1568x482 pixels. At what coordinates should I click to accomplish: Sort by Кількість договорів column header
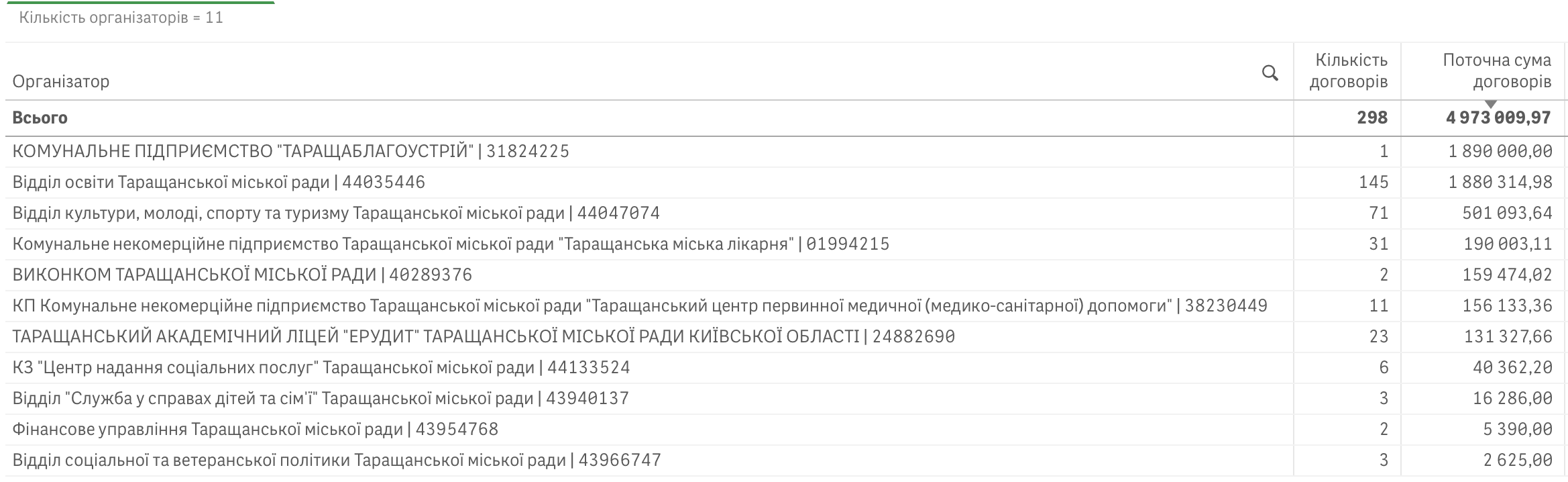(x=1348, y=71)
